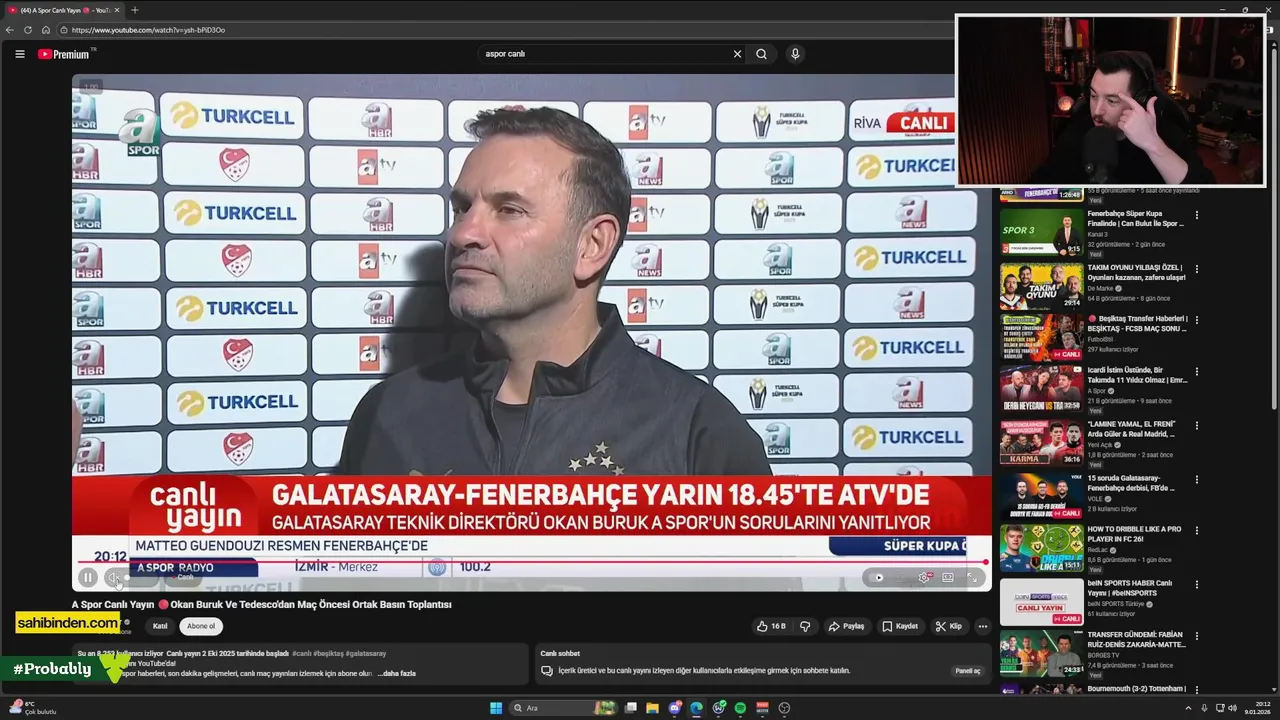Open more actions menu below video

tap(982, 626)
